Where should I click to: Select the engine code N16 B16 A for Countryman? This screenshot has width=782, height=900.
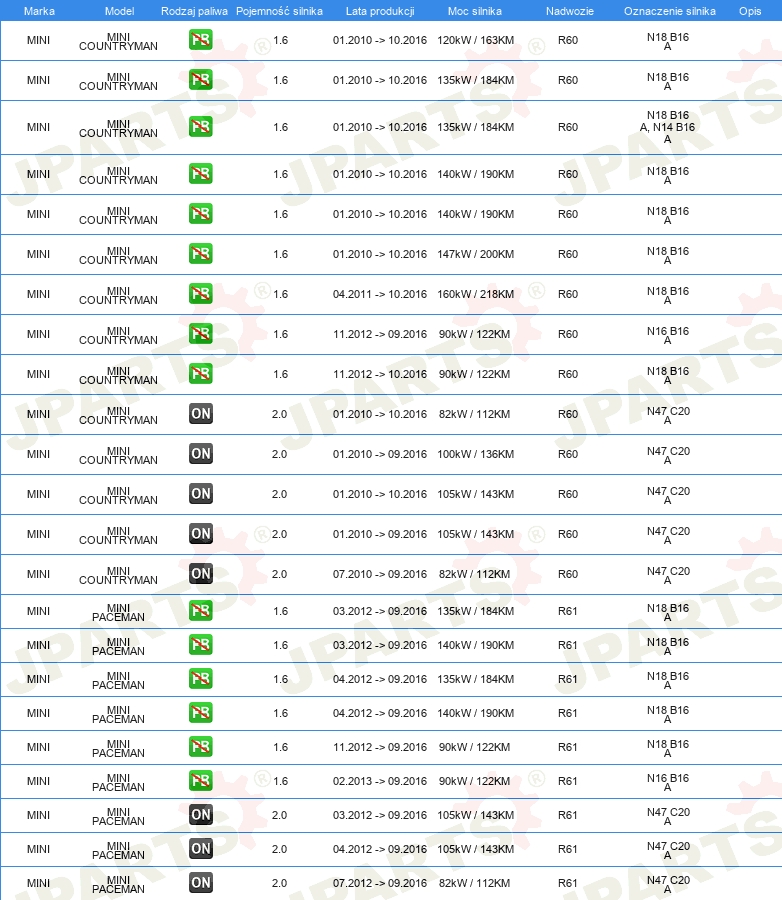668,335
